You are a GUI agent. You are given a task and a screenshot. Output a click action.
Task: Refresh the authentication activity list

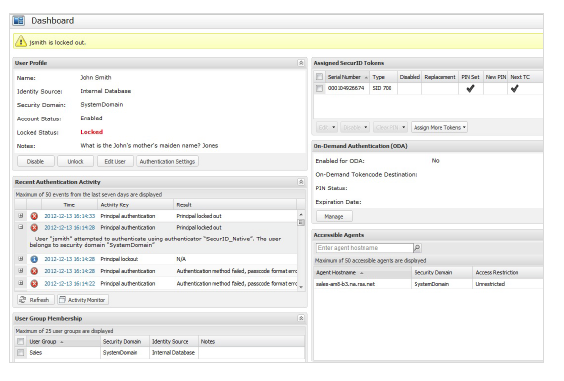[x=36, y=300]
